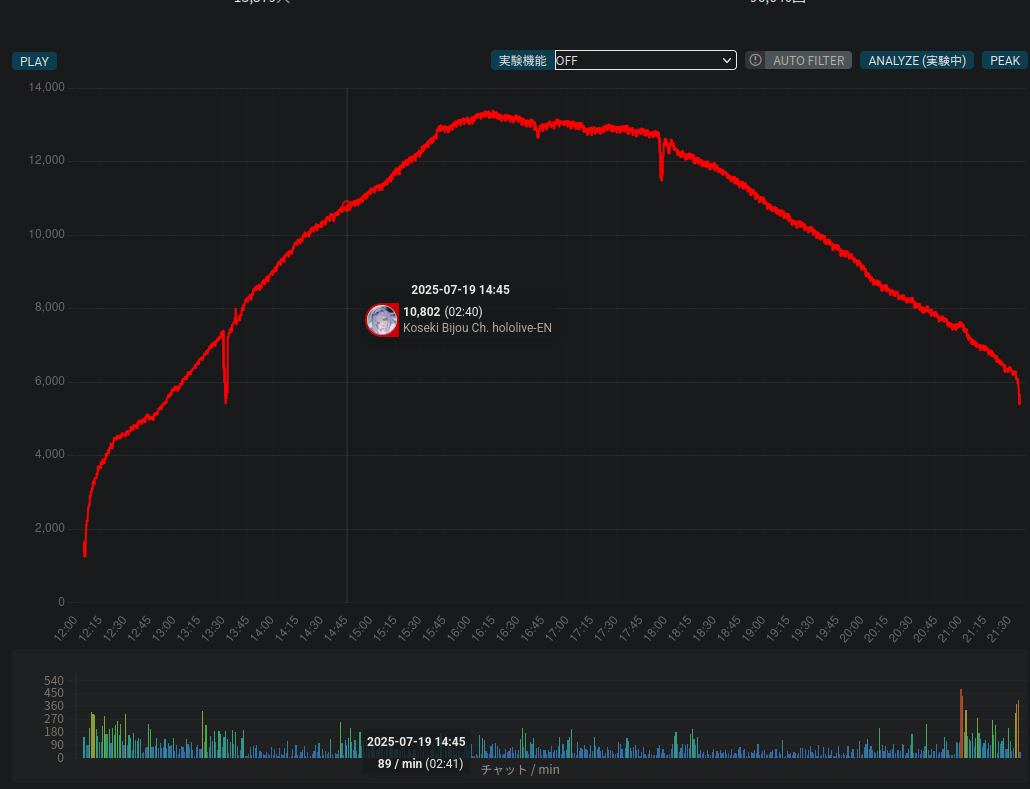Click the 実験機能 label
The height and width of the screenshot is (789, 1030).
click(522, 60)
